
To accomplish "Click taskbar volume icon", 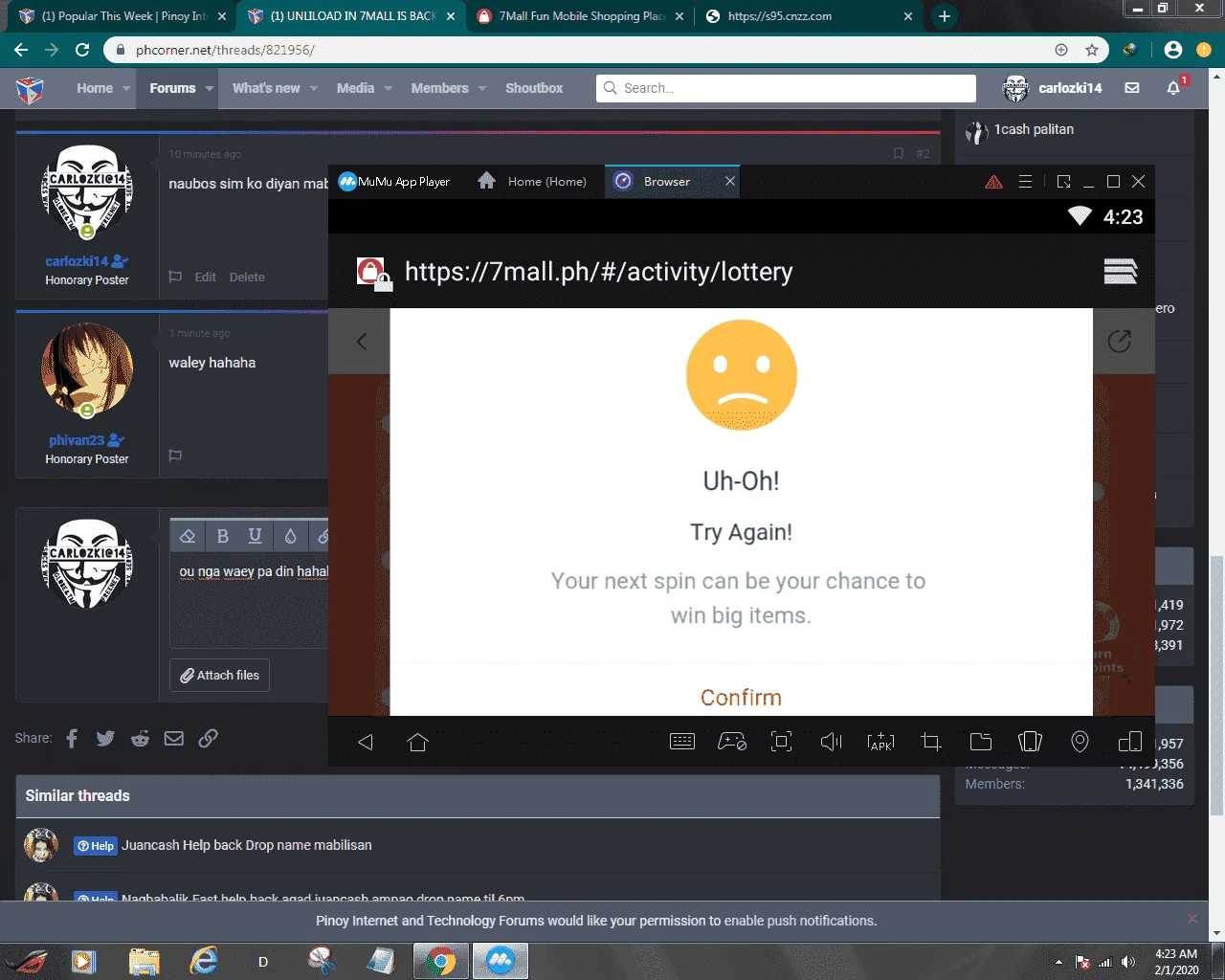I will (1128, 962).
